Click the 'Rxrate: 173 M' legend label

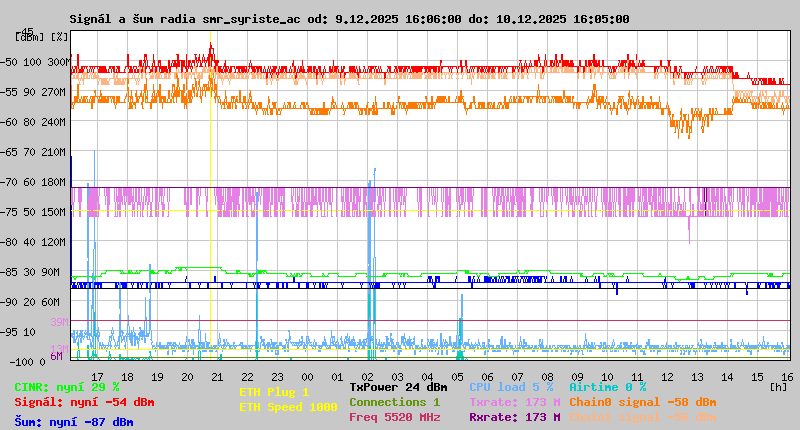pyautogui.click(x=515, y=417)
